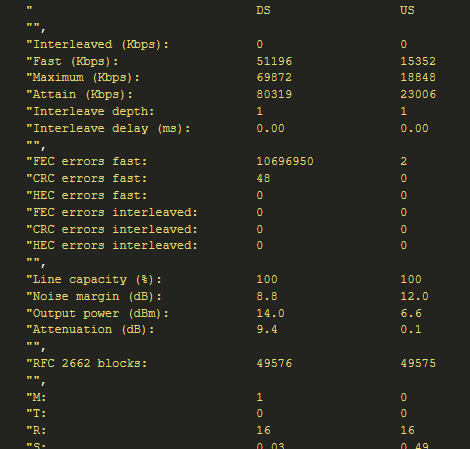Click the RFC 2662 blocks value 49576
470x449 pixels.
(x=274, y=363)
